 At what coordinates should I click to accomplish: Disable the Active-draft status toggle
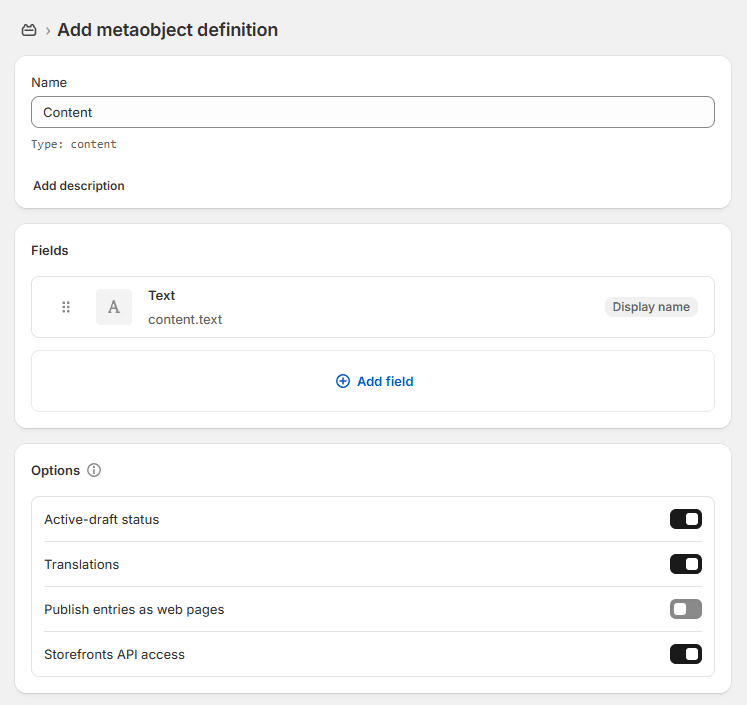coord(685,519)
